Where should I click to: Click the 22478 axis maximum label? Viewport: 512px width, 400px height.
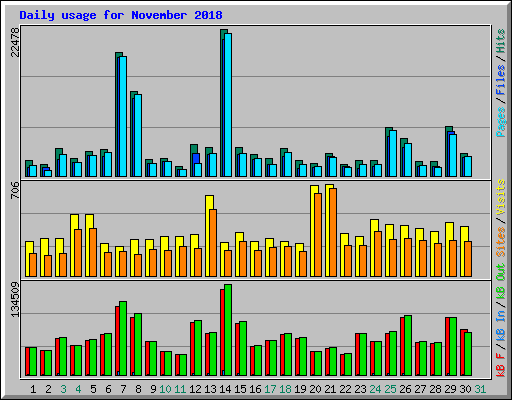(15, 42)
